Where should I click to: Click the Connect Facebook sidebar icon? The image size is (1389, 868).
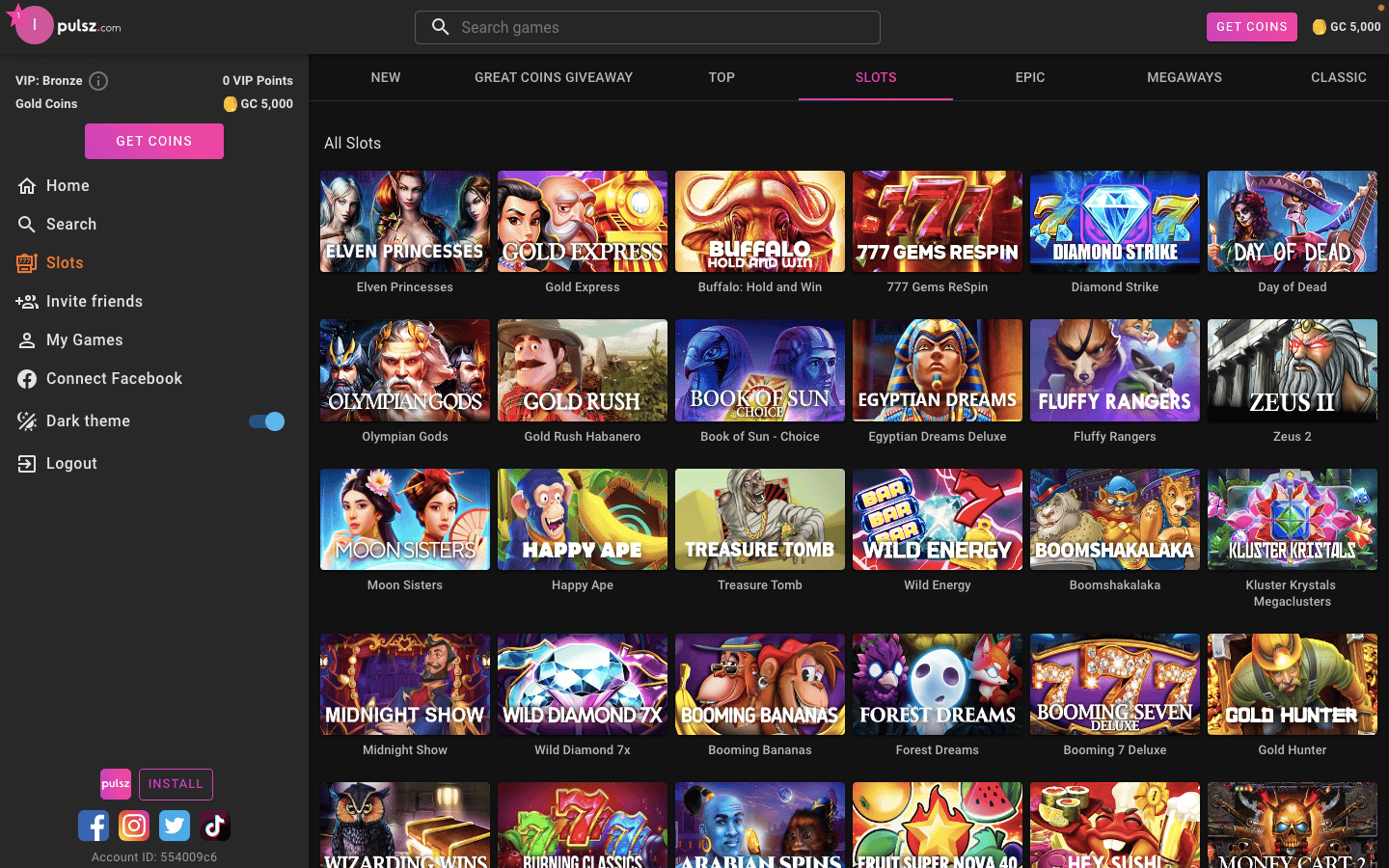[26, 378]
